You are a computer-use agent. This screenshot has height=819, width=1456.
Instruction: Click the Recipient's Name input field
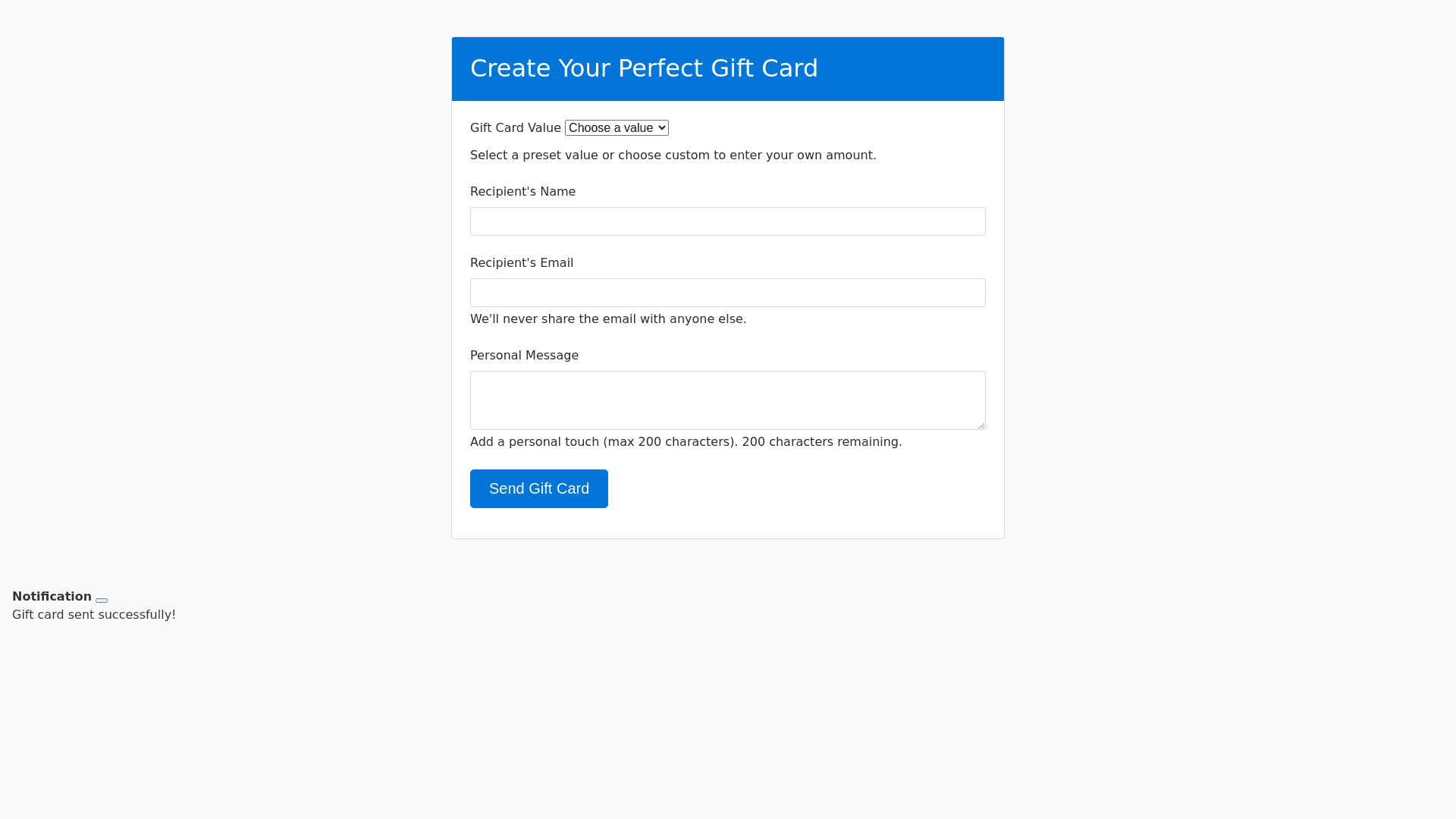[x=727, y=221]
